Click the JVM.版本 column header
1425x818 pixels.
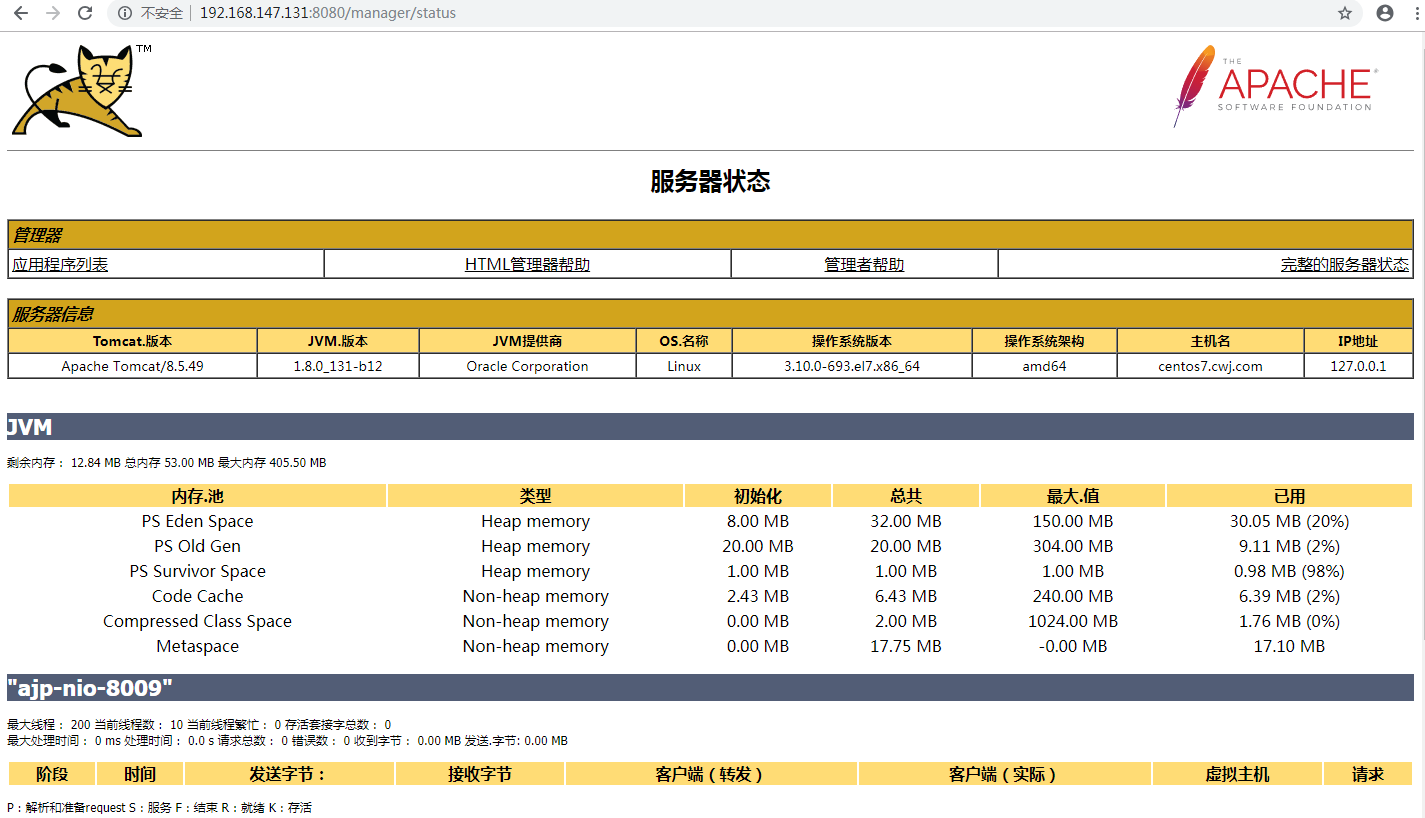coord(338,341)
